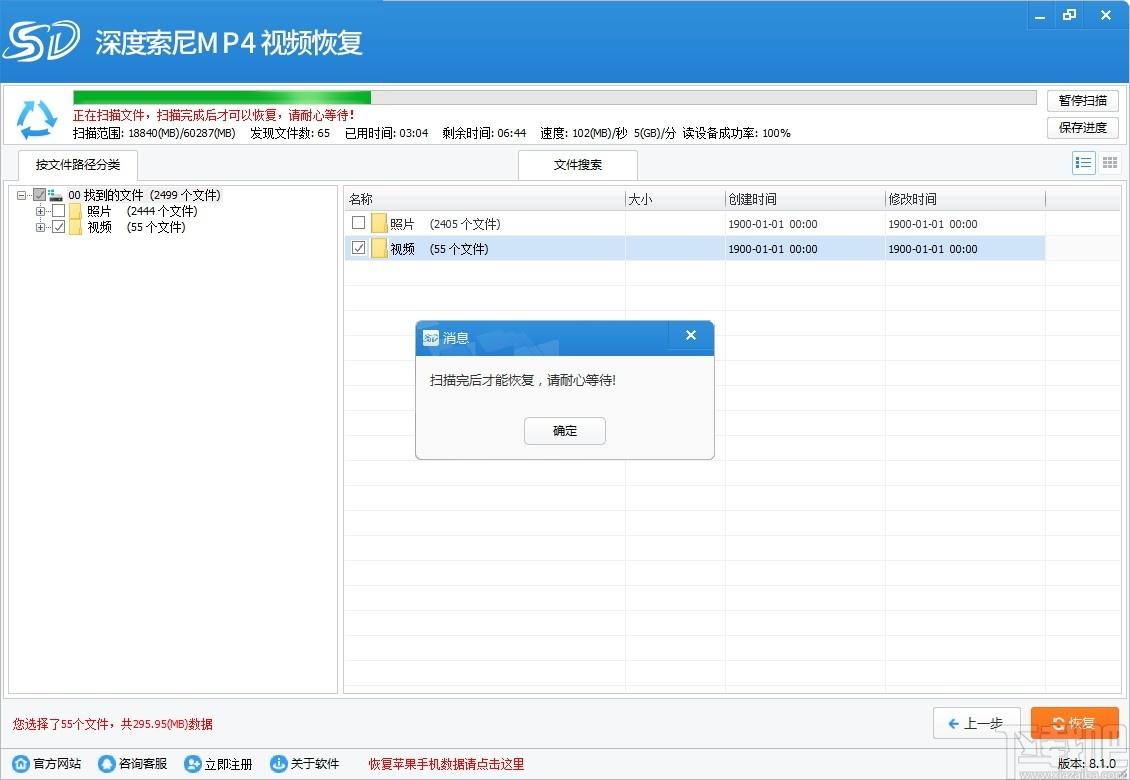Image resolution: width=1130 pixels, height=780 pixels.
Task: Sort by the 修改时间 column header
Action: [965, 199]
